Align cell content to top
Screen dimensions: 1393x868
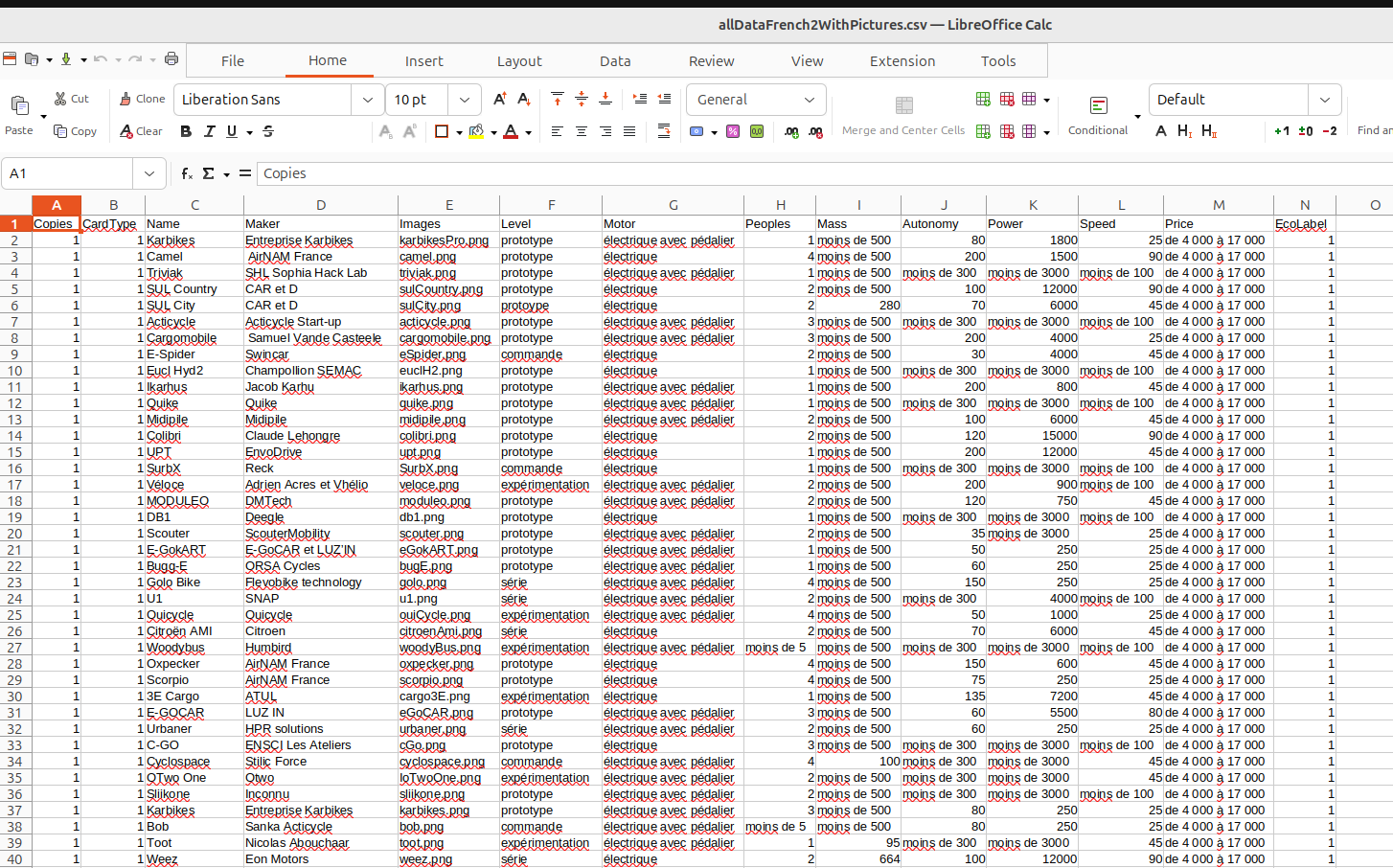tap(558, 99)
